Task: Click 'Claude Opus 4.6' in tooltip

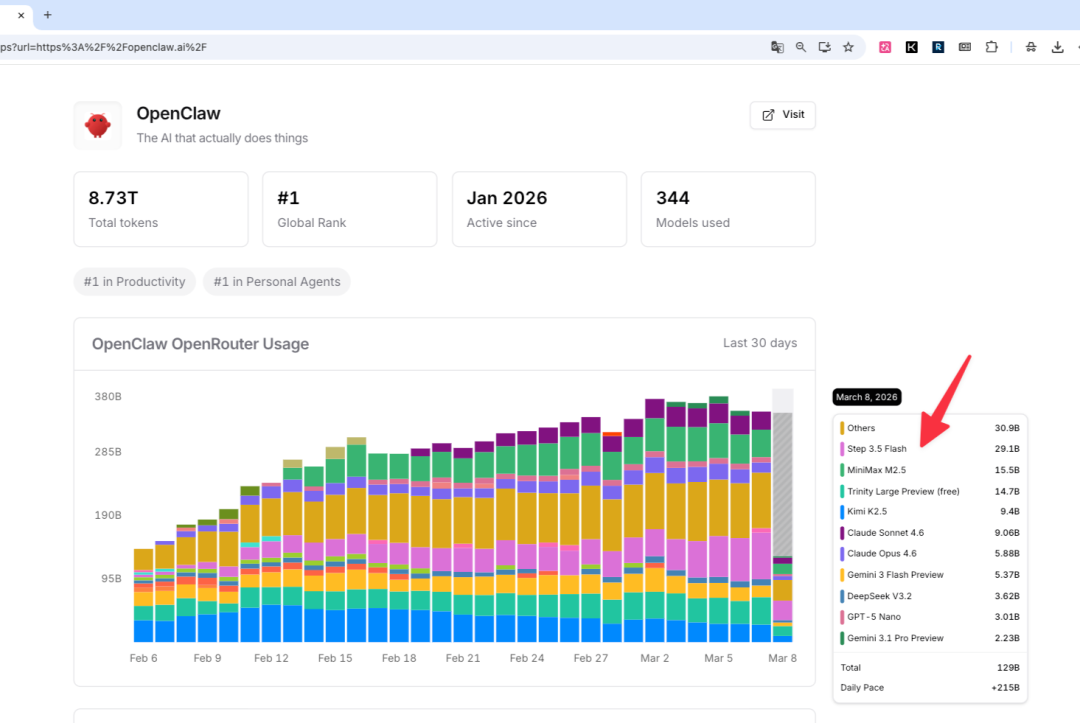Action: pos(882,554)
